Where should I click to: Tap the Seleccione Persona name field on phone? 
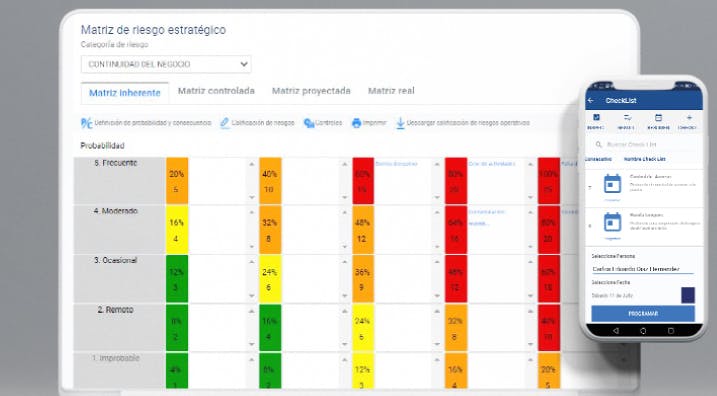[643, 269]
